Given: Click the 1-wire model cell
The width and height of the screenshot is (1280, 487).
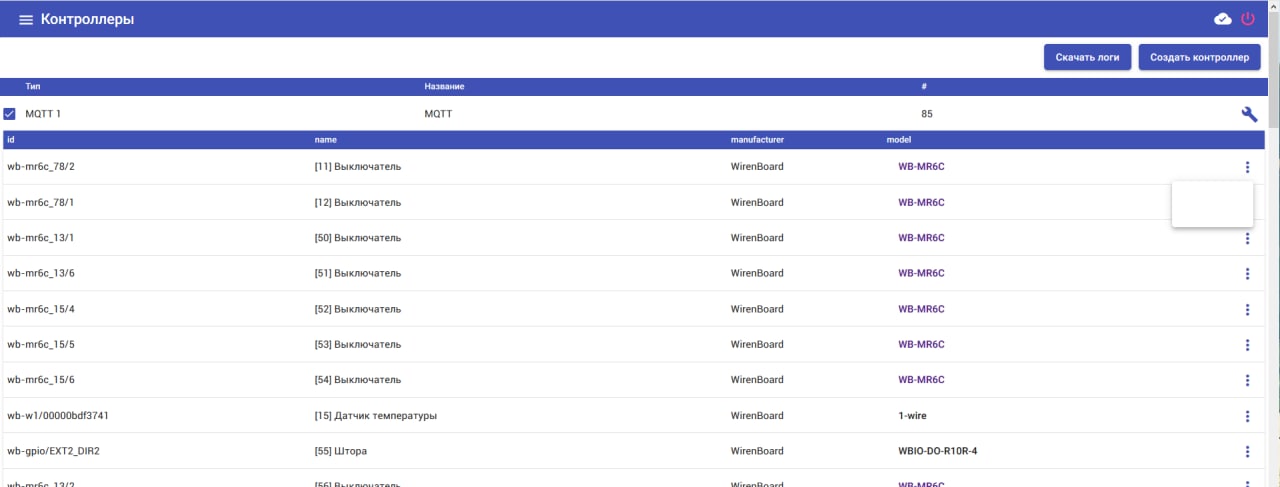Looking at the screenshot, I should pos(913,415).
